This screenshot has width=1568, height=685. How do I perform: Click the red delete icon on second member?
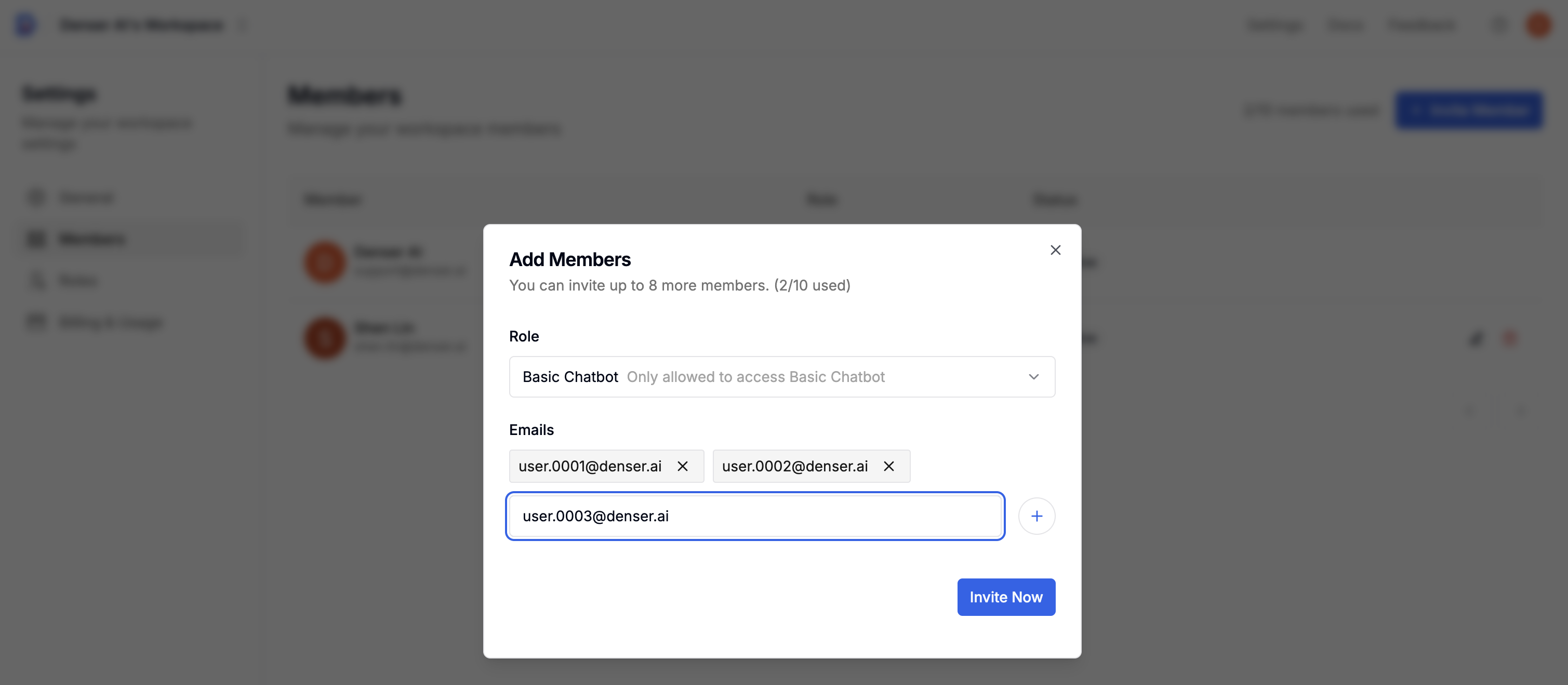[x=1510, y=338]
